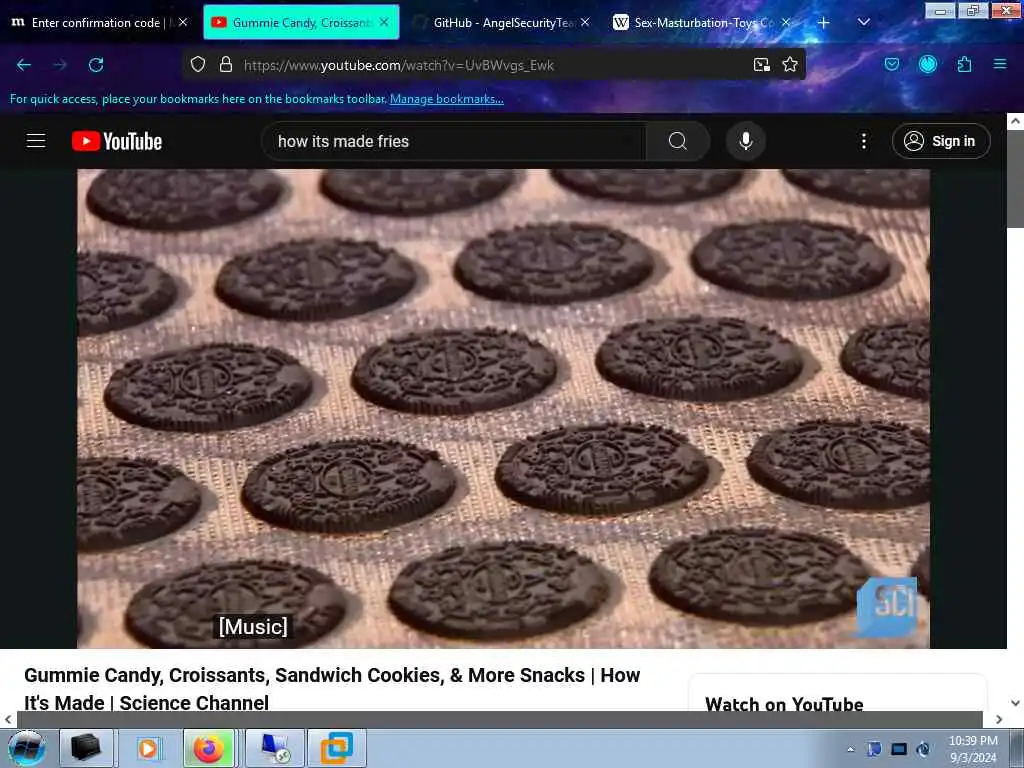Open the Windows Start menu orb
This screenshot has height=768, width=1024.
[27, 748]
